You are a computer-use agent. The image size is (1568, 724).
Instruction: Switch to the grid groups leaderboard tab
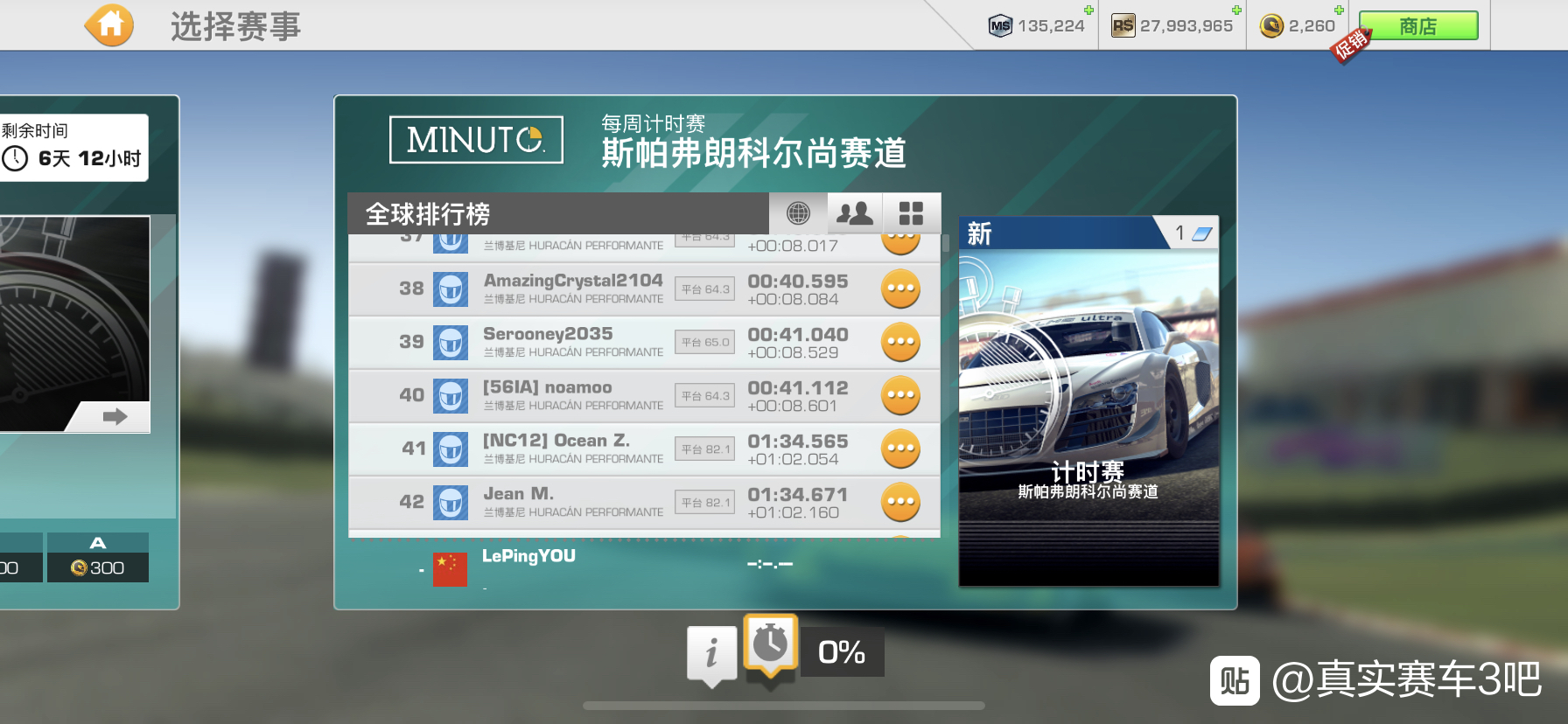point(912,213)
